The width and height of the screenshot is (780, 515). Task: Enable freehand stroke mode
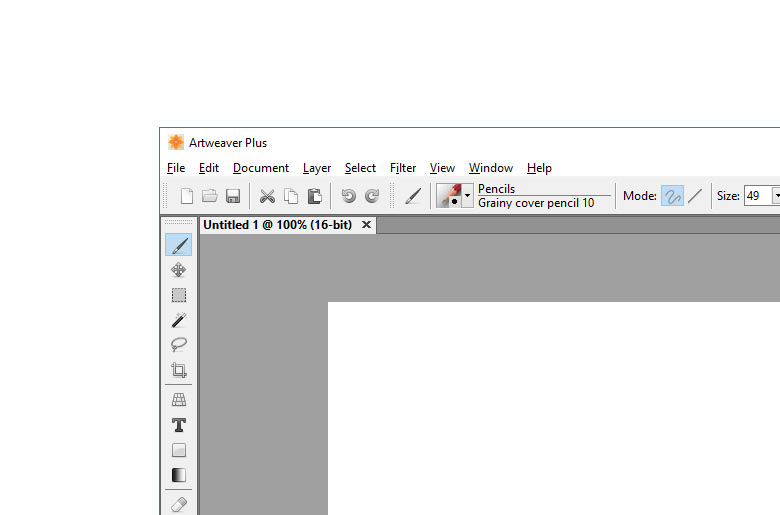coord(672,196)
